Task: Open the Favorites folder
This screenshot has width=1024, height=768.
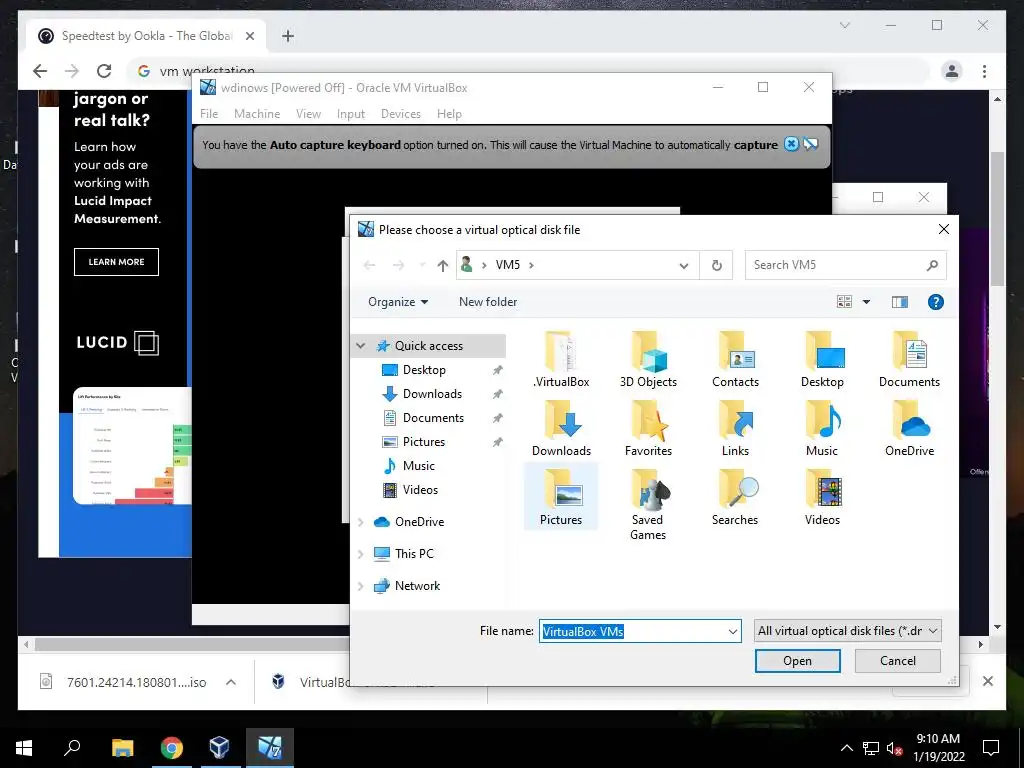Action: click(x=648, y=428)
